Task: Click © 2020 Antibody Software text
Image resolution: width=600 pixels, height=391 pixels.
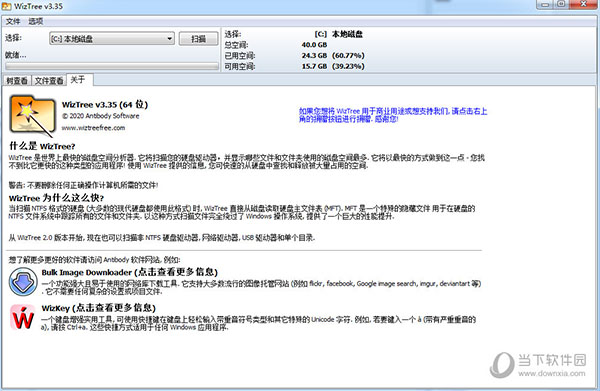Action: pos(101,116)
